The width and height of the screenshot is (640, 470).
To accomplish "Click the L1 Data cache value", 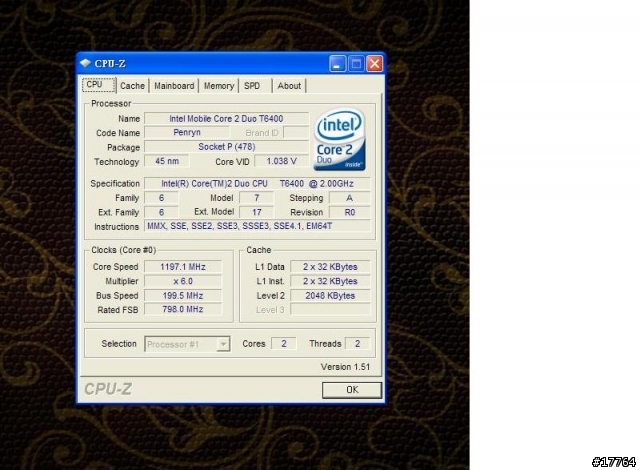I will point(330,267).
